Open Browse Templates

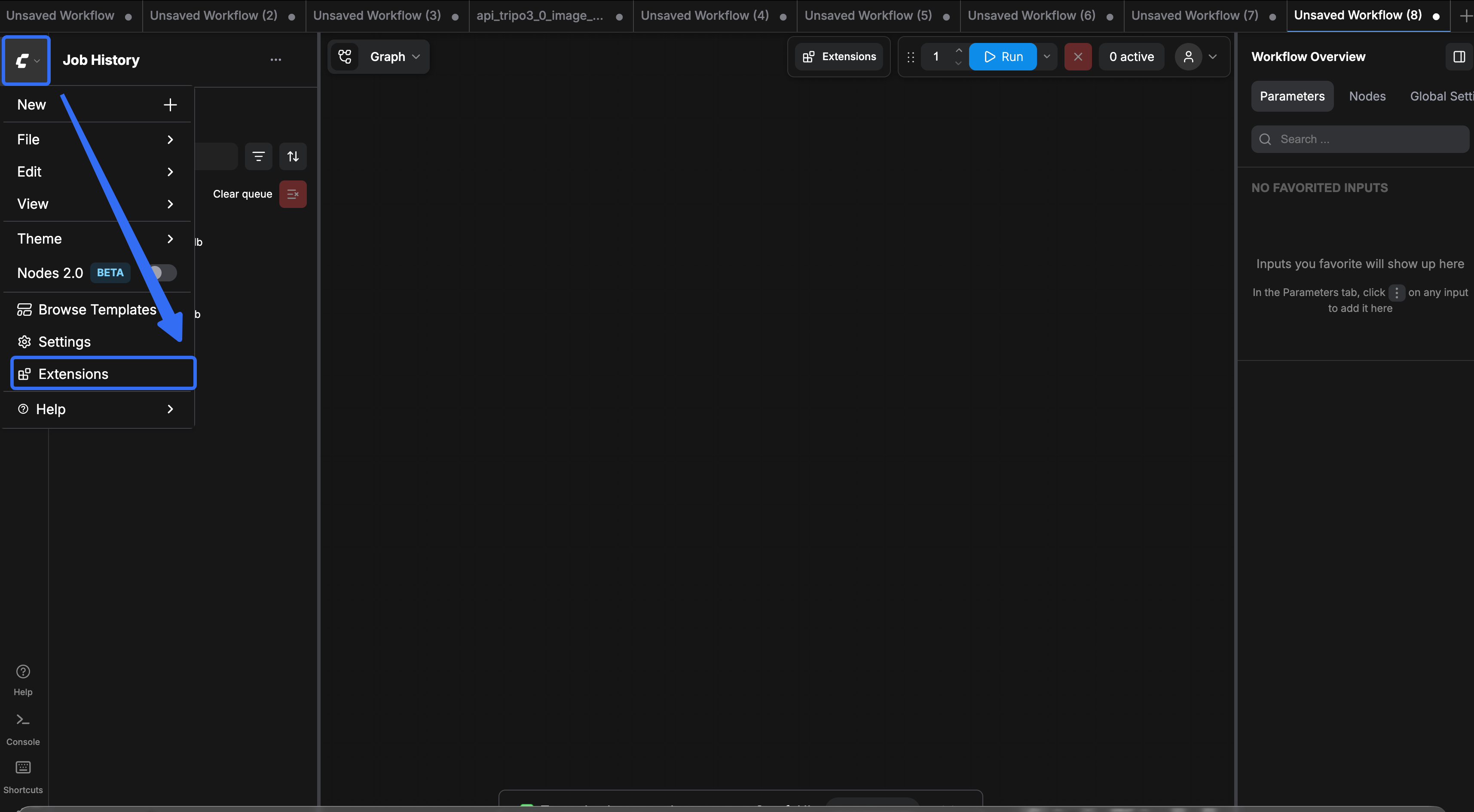(x=97, y=309)
